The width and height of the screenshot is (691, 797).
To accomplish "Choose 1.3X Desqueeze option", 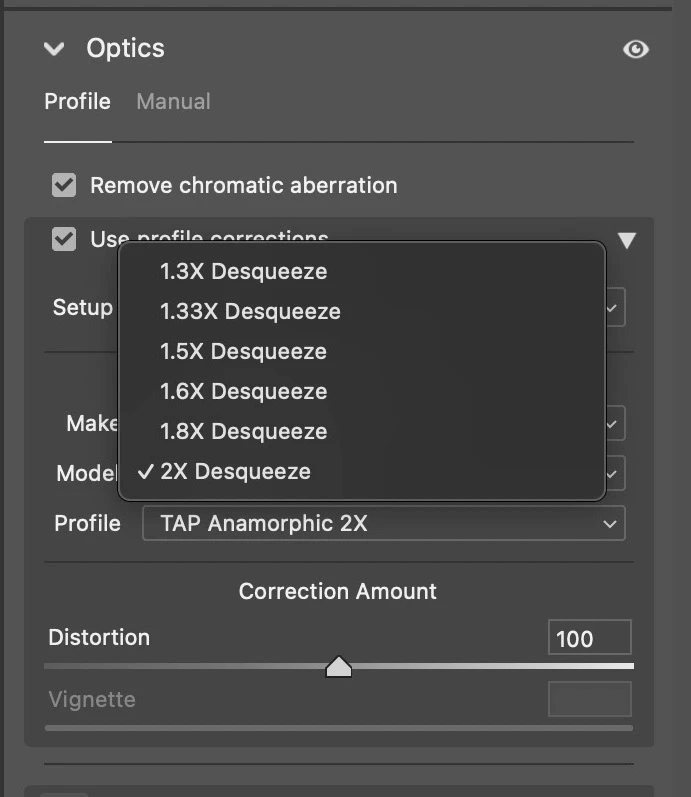I will click(243, 271).
